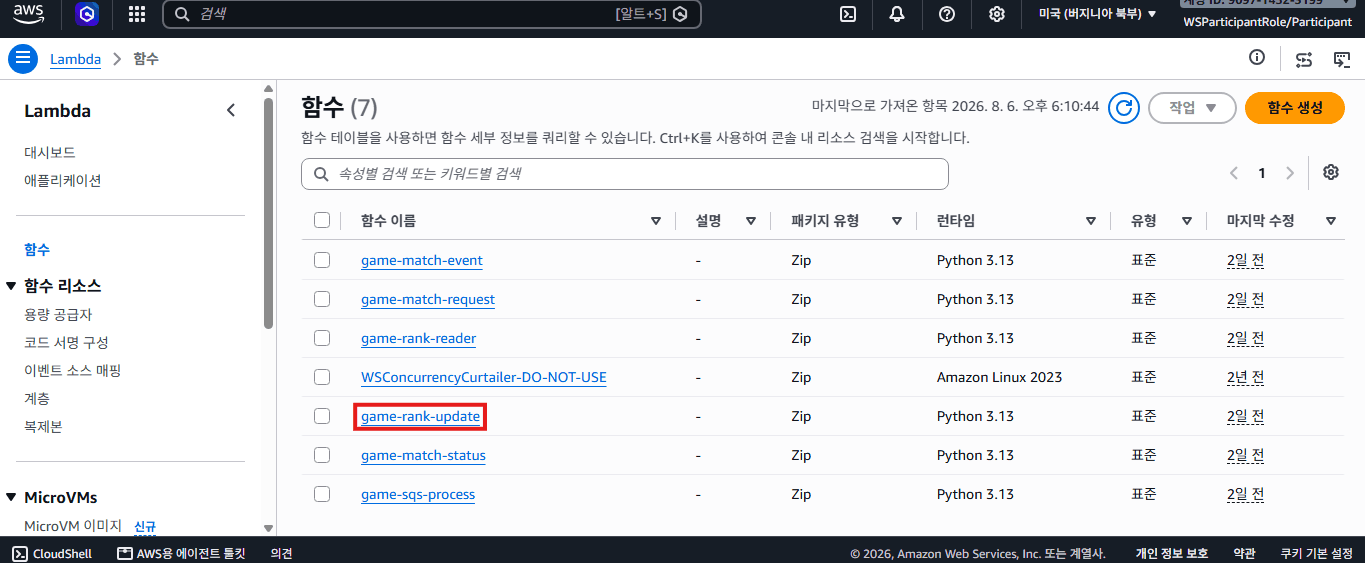1365x563 pixels.
Task: Open 애플리케이션 in sidebar
Action: tap(63, 180)
